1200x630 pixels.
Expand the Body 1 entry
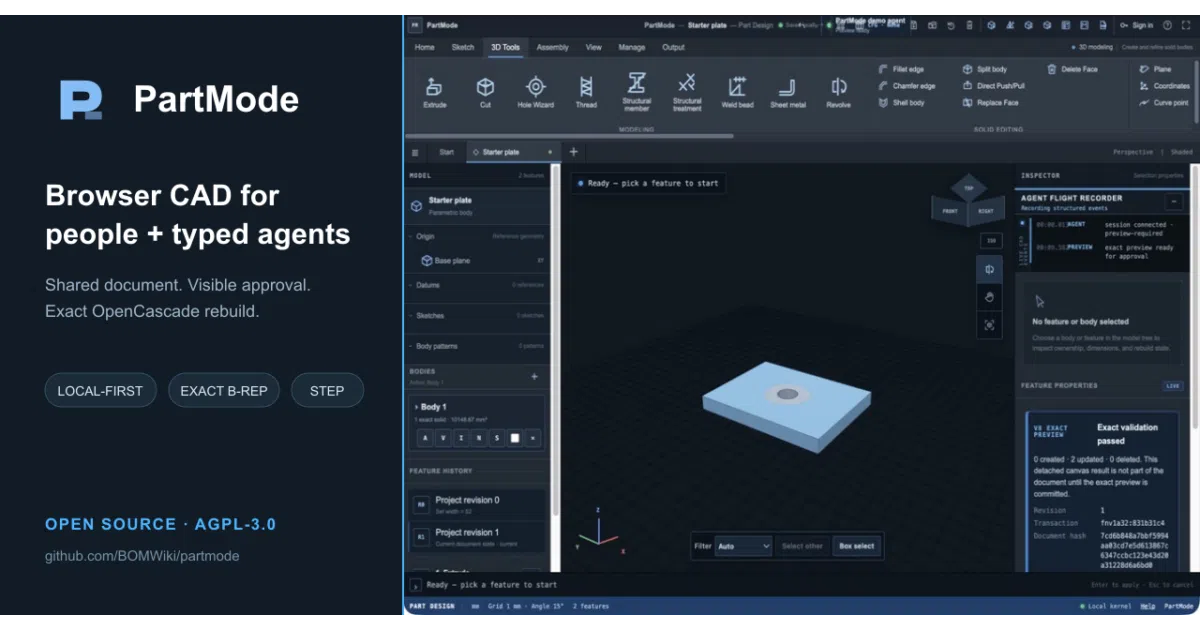416,407
